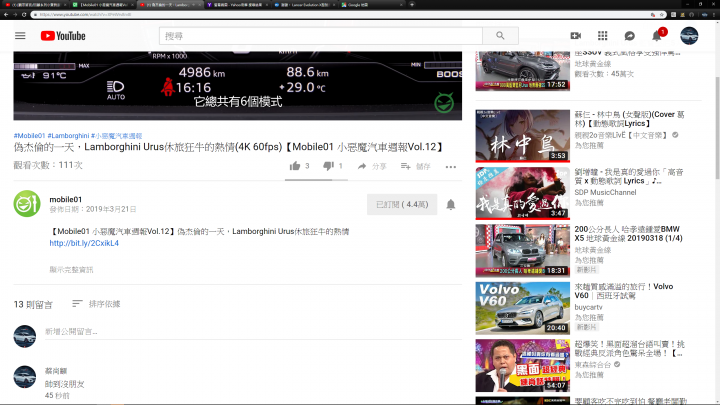Click the view count 觀看次數：111次
720x405 pixels.
tap(48, 165)
